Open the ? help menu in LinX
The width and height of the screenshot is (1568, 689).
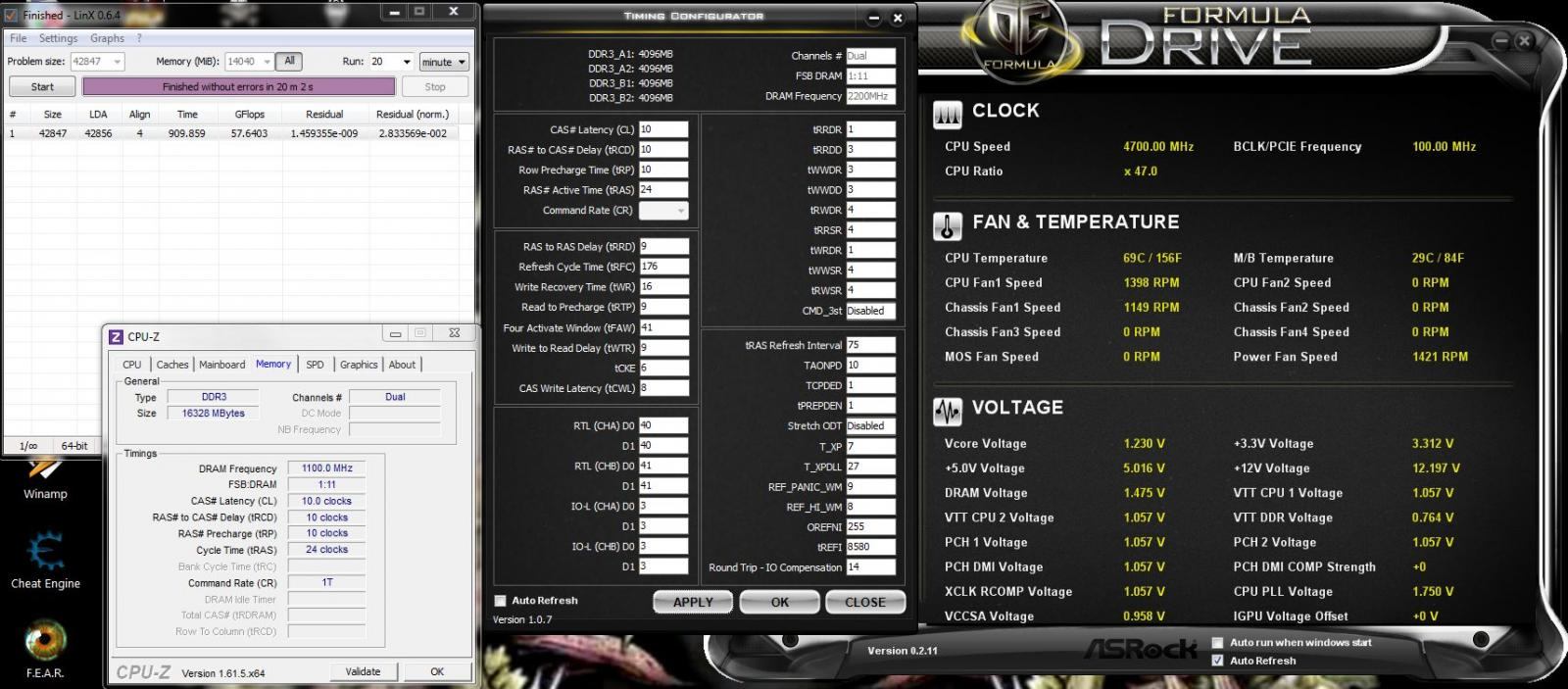(139, 38)
